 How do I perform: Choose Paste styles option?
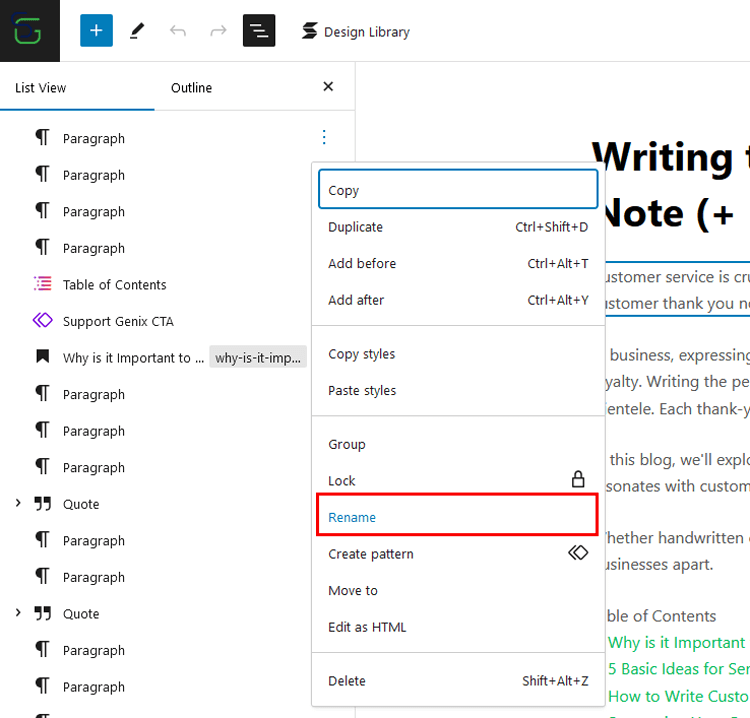458,390
